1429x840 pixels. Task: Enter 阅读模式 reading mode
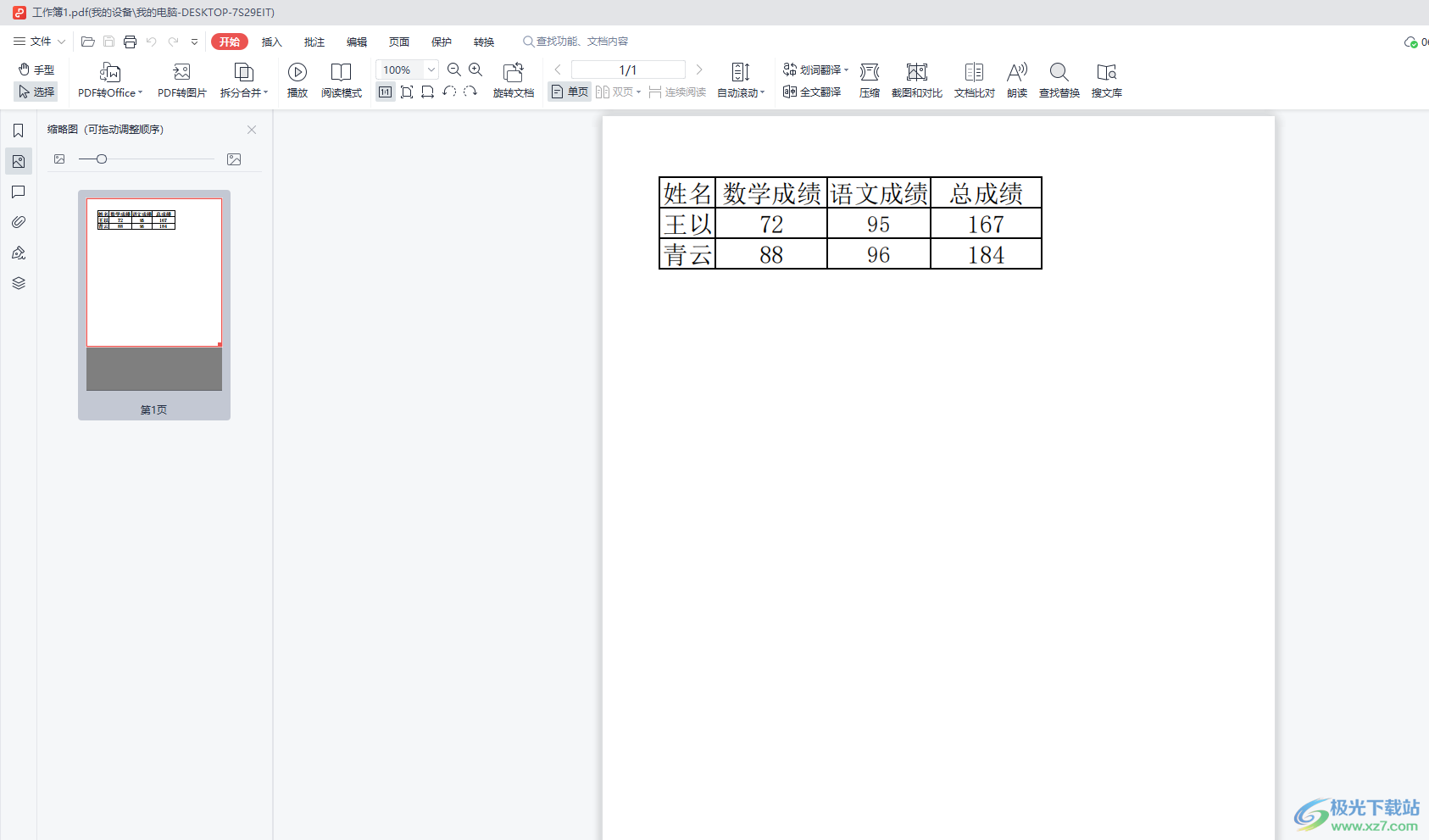tap(342, 81)
